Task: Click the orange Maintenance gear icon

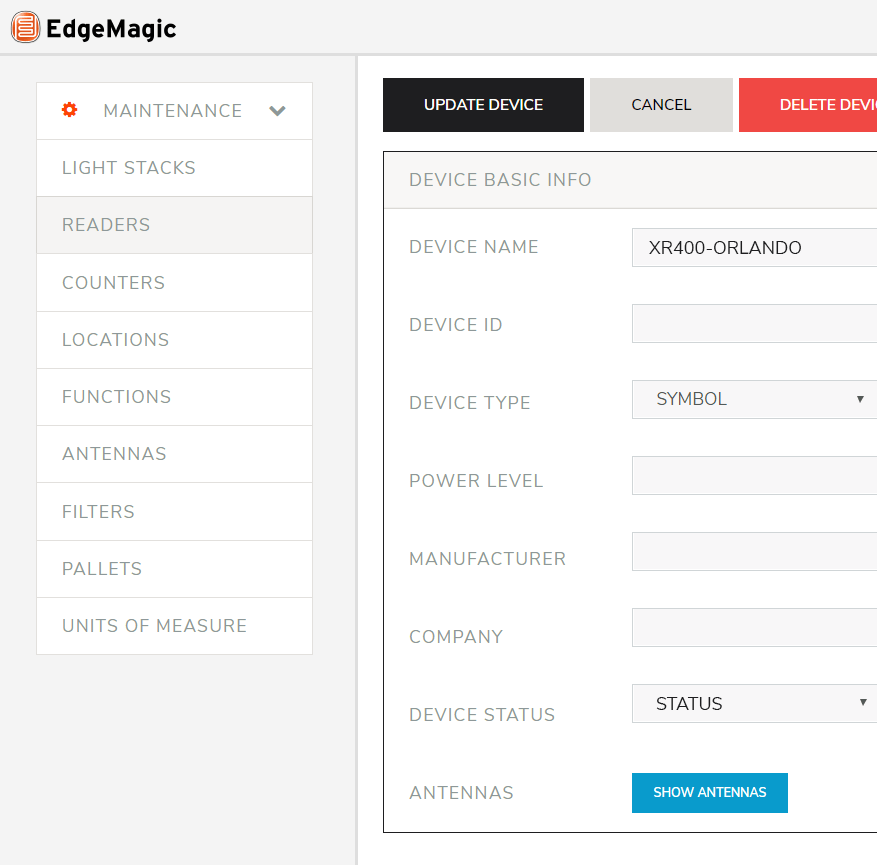Action: point(69,110)
